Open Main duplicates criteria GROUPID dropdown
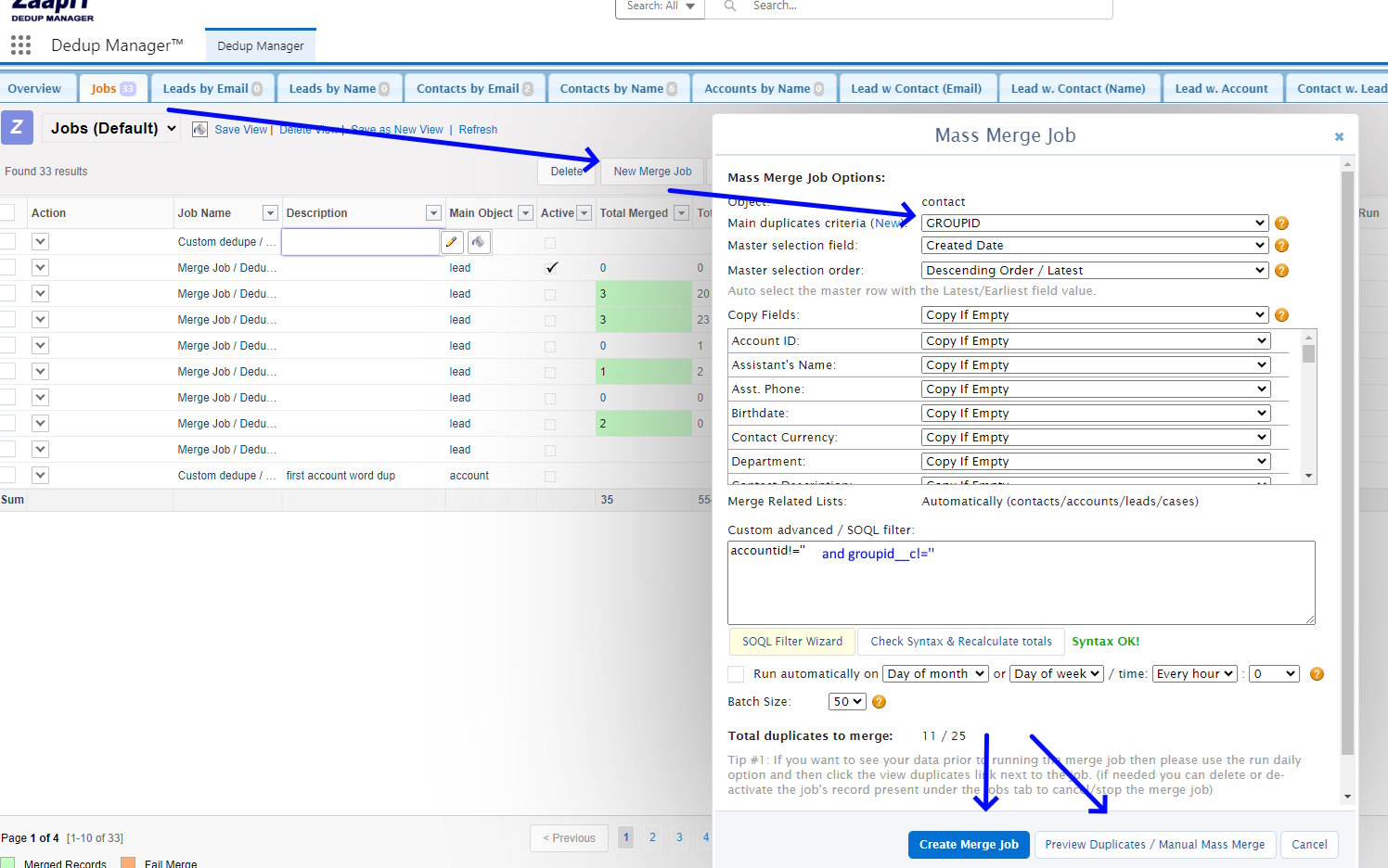This screenshot has width=1388, height=868. pyautogui.click(x=1095, y=223)
